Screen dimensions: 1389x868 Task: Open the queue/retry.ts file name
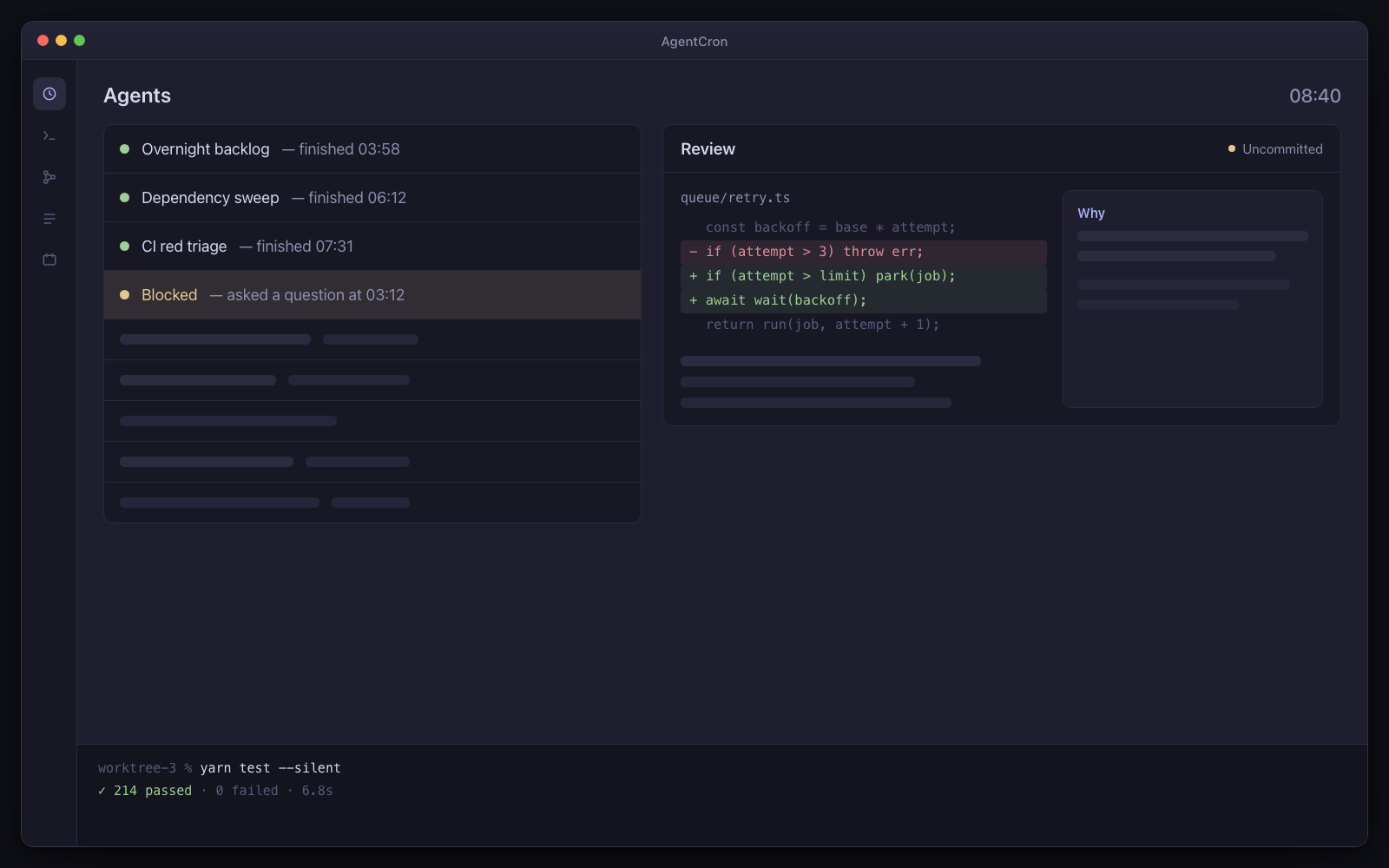point(735,198)
